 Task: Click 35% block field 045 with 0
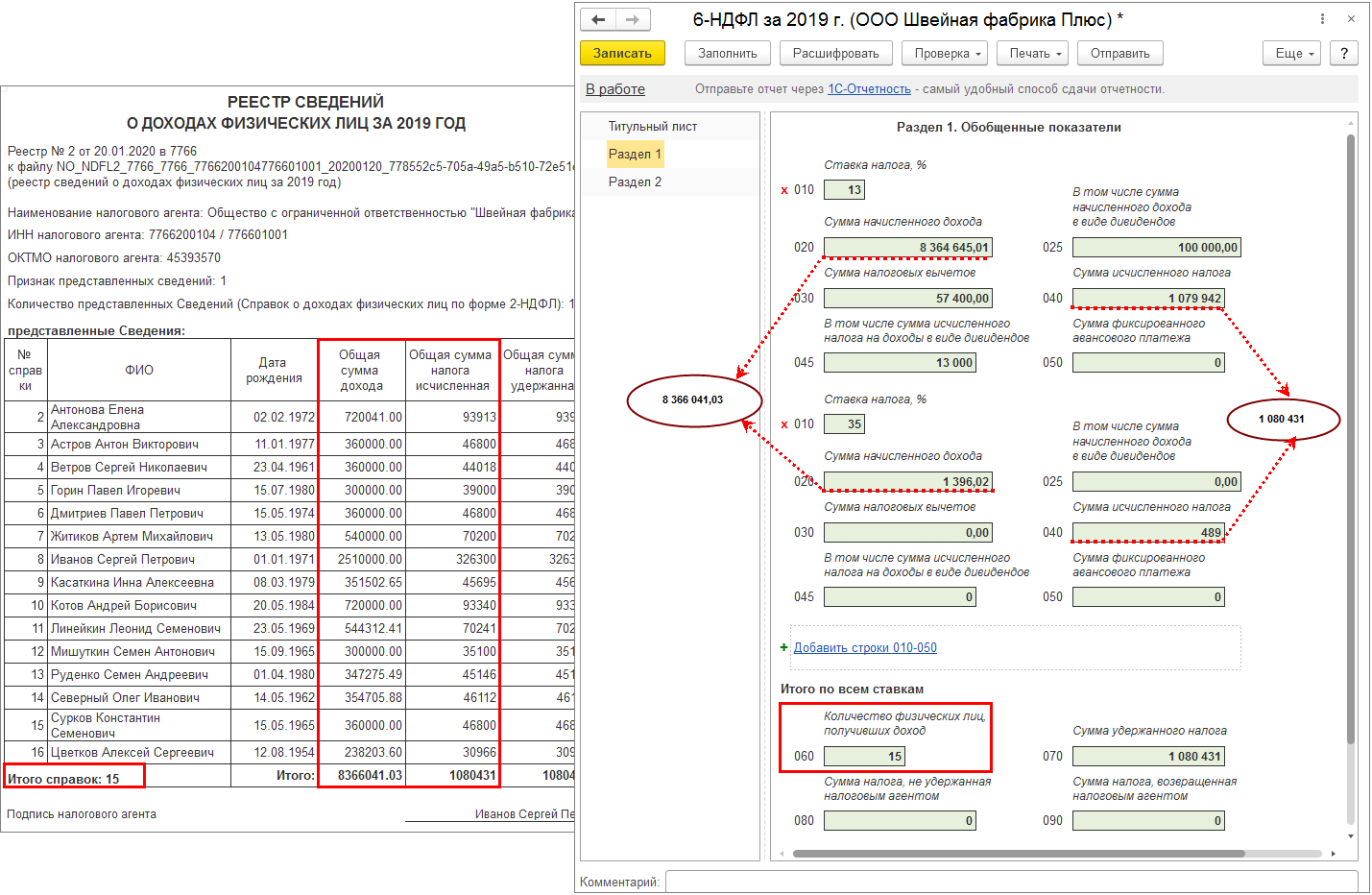[900, 597]
